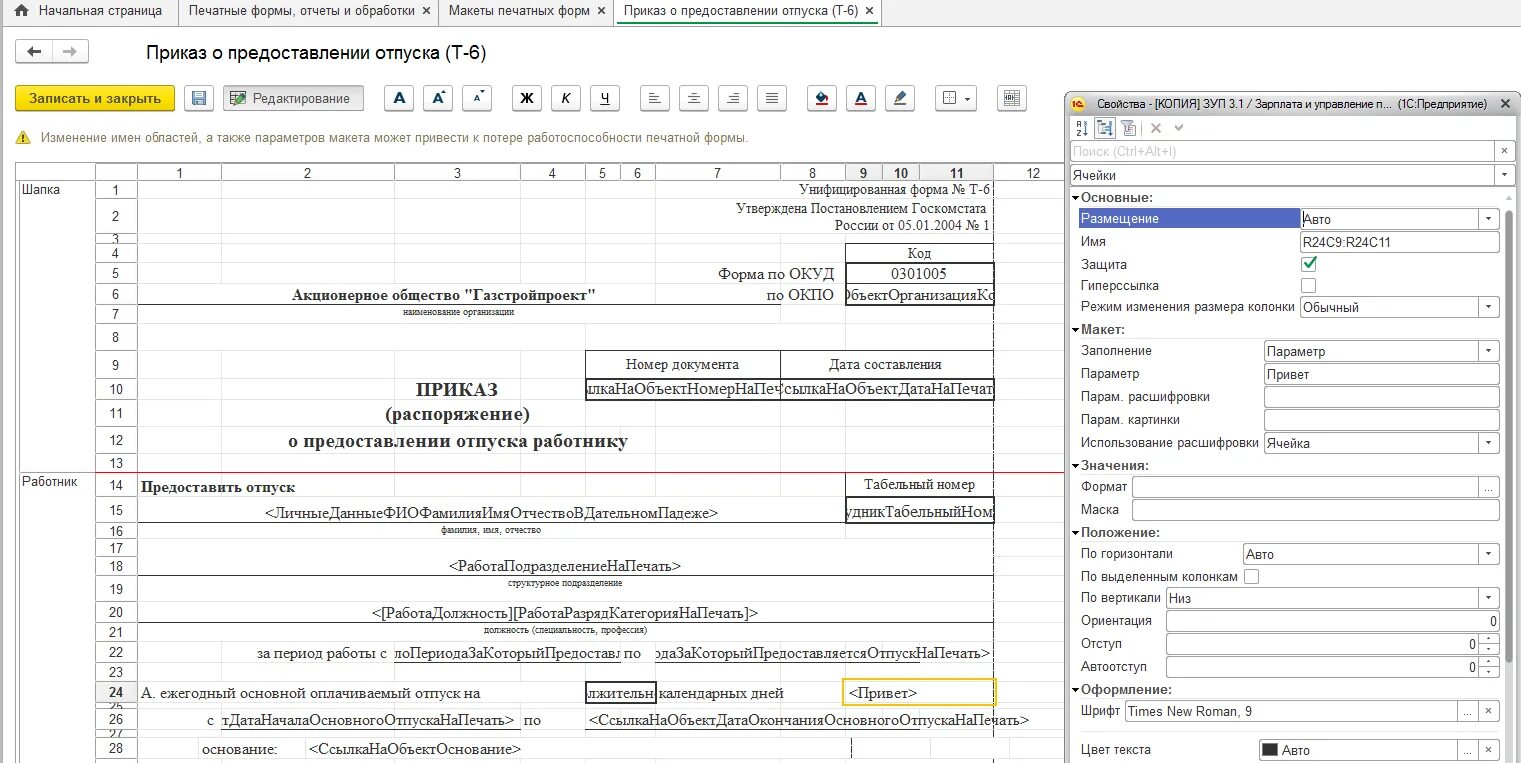Open the Размещение dropdown
This screenshot has height=763, width=1521.
coord(1489,219)
